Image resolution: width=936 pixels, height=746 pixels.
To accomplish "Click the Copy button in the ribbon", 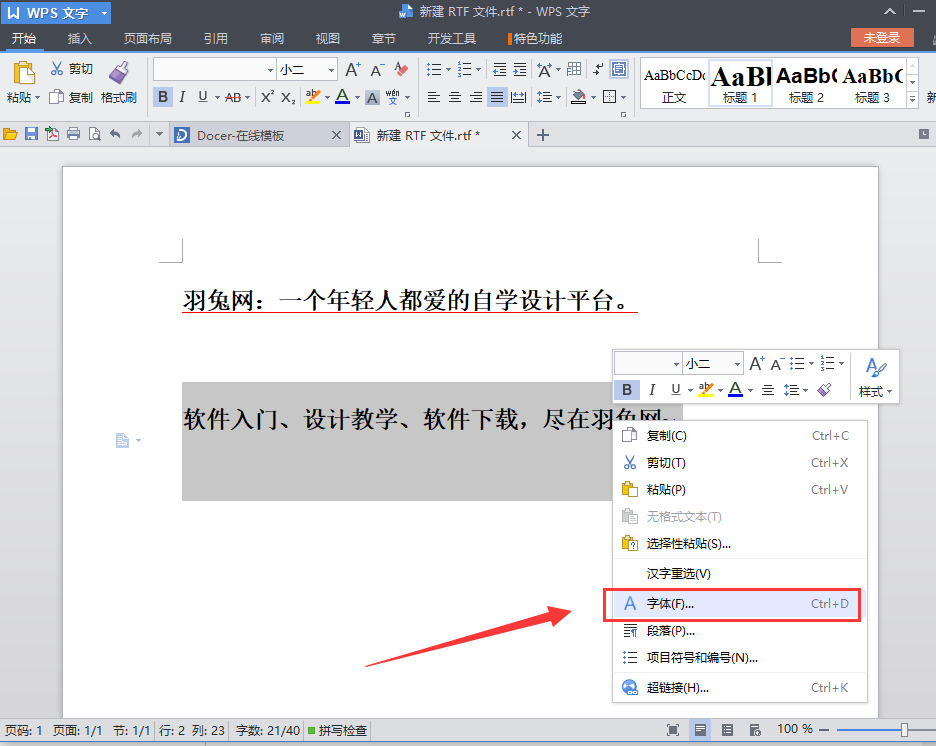I will click(x=71, y=97).
